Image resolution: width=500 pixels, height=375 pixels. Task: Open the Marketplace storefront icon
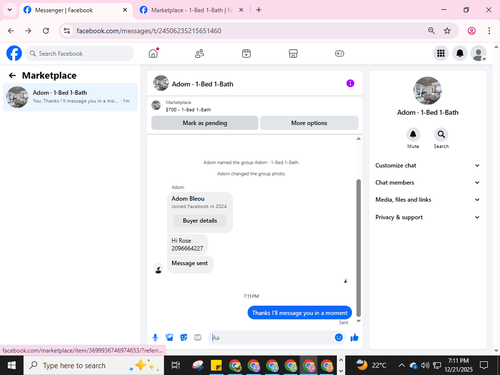point(293,53)
